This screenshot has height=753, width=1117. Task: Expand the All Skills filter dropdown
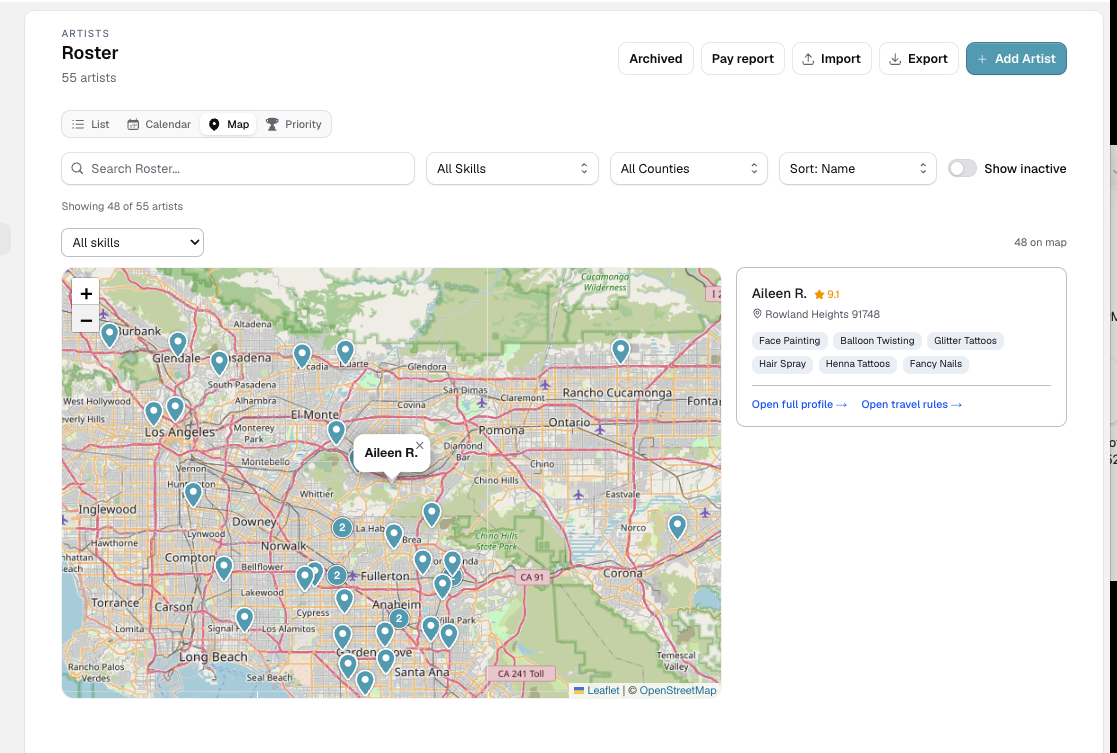[x=512, y=169]
